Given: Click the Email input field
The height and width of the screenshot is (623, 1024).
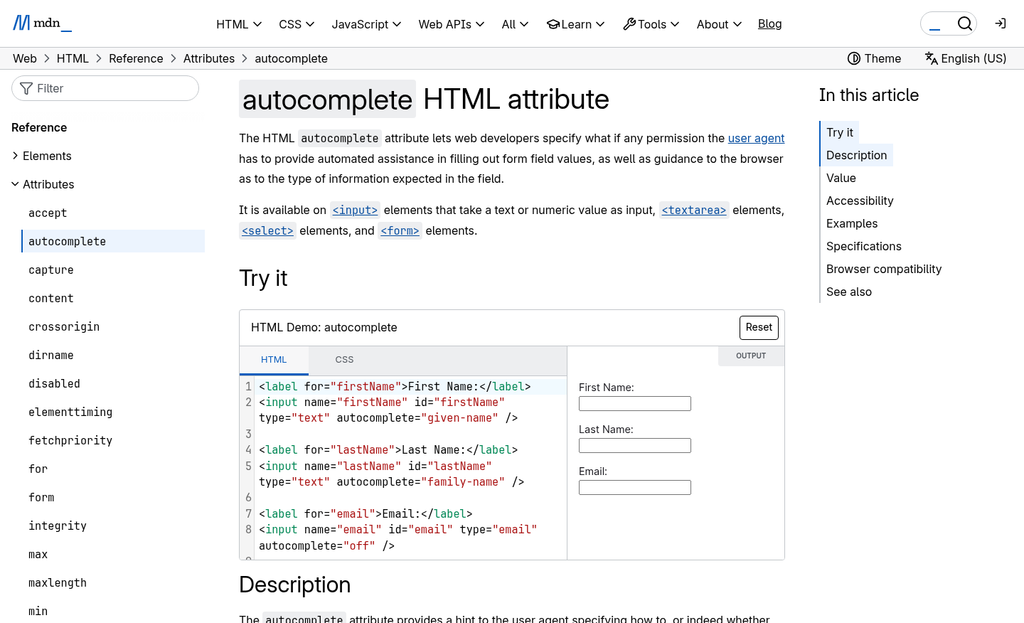Looking at the screenshot, I should 635,487.
